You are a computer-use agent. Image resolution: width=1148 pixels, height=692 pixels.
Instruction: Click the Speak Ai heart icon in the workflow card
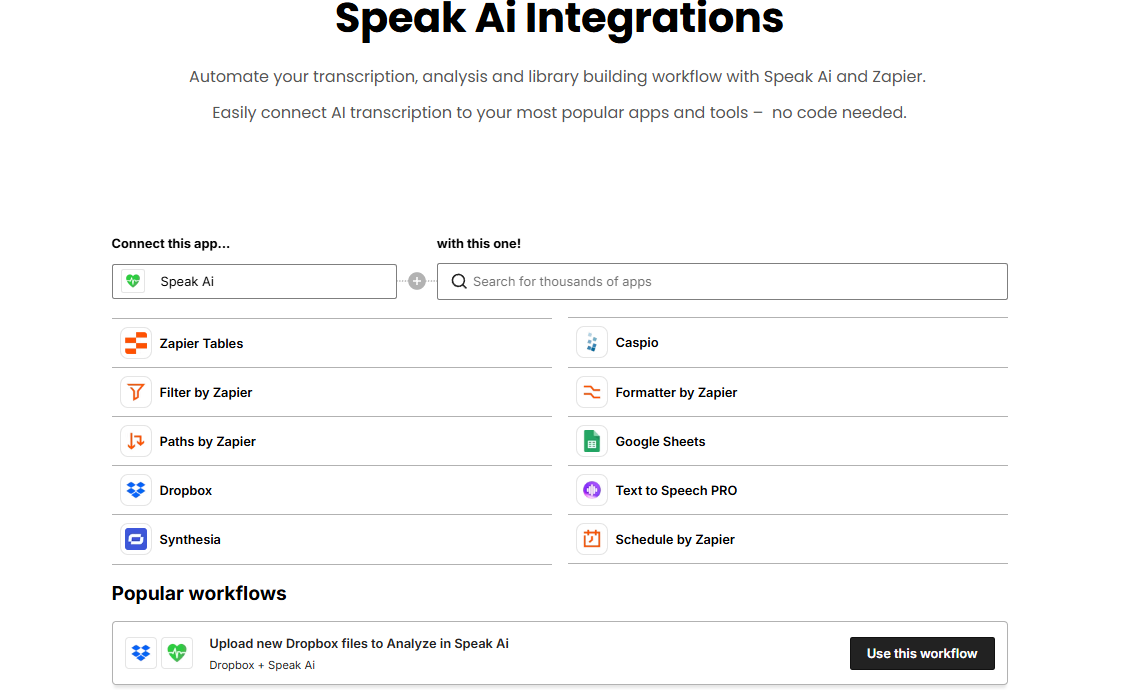point(176,652)
